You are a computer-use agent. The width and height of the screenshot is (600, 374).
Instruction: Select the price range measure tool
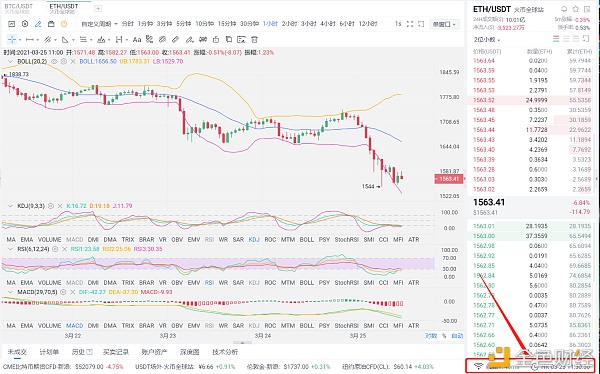click(x=119, y=39)
